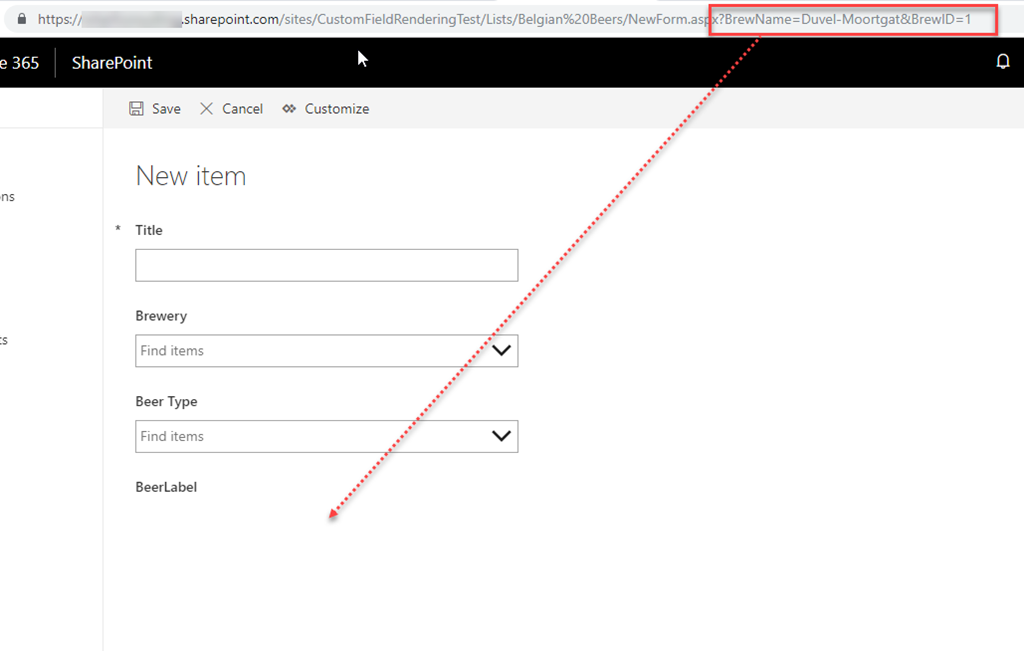Open the notifications bell
The width and height of the screenshot is (1024, 651).
click(1003, 62)
